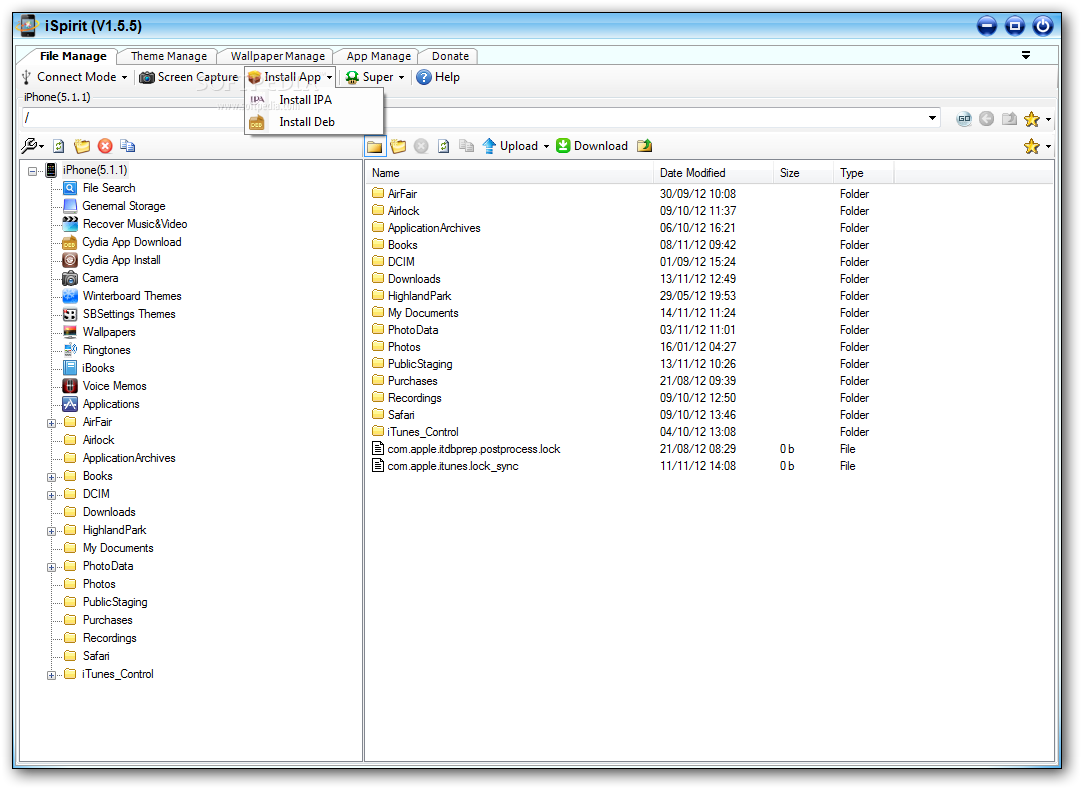Open the tab strip overflow dropdown at the far right
Screen dimensions: 1082x789
click(x=1026, y=55)
